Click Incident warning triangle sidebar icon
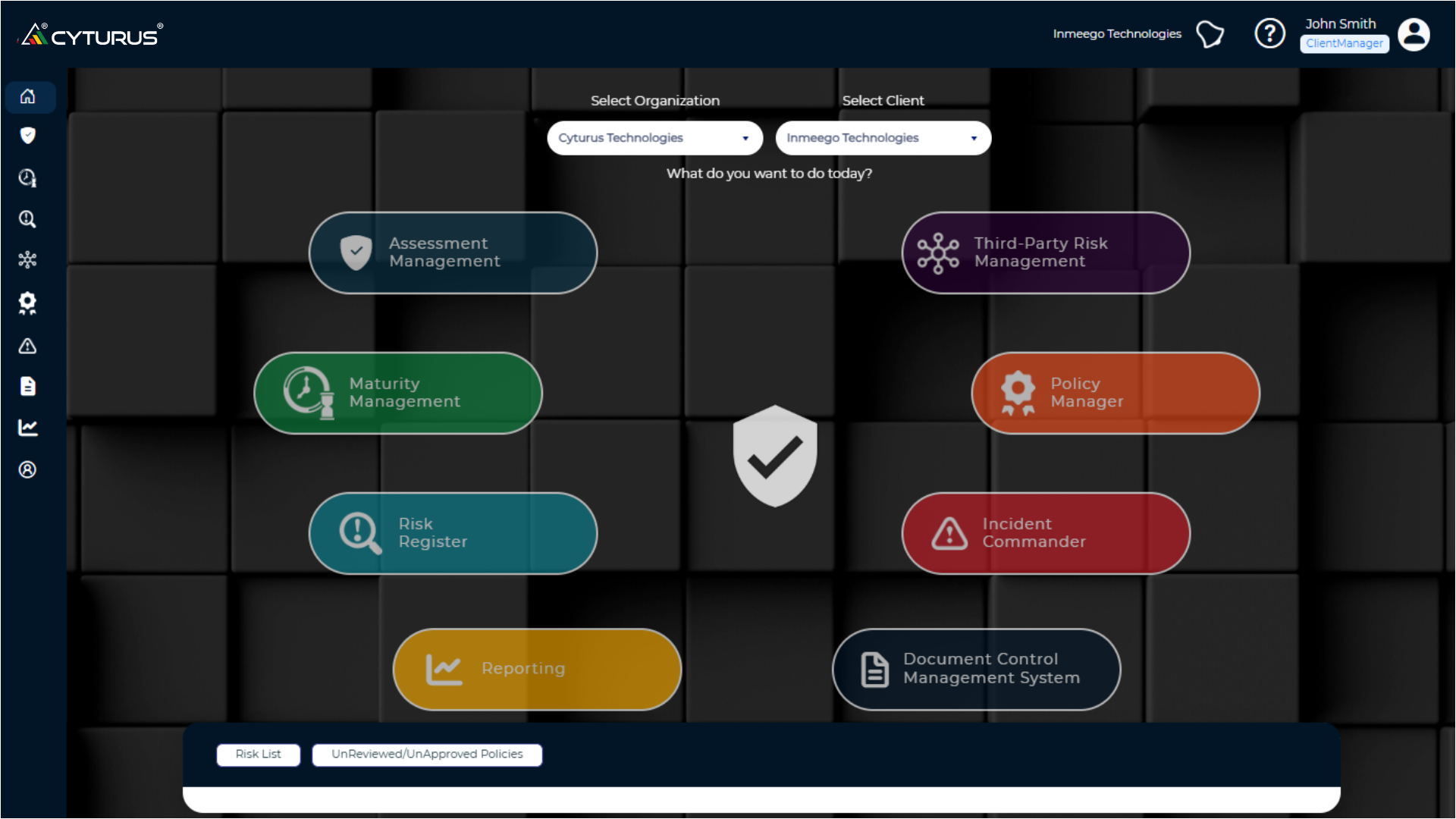Viewport: 1456px width, 819px height. (28, 346)
